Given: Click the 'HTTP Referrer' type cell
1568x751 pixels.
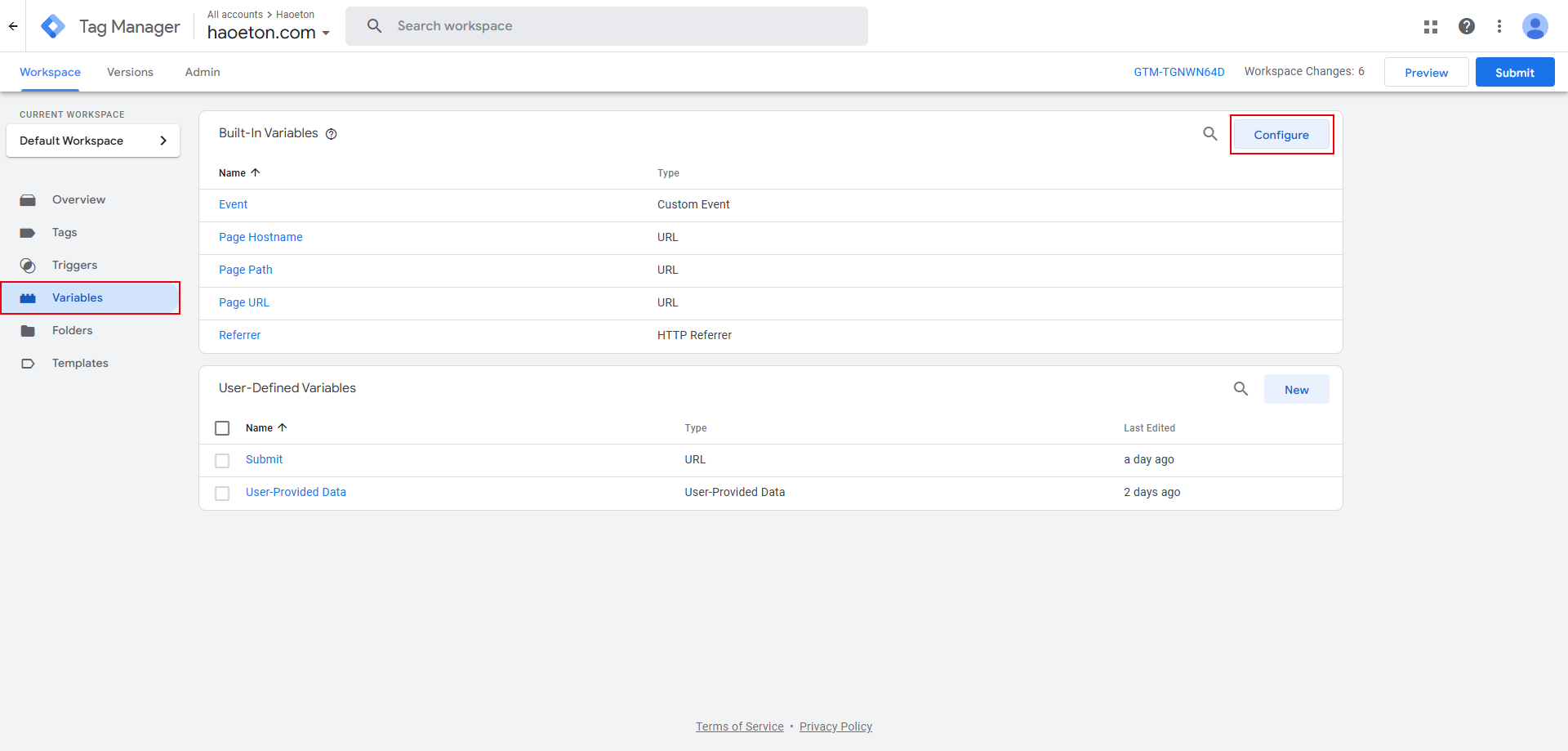Looking at the screenshot, I should [x=694, y=335].
